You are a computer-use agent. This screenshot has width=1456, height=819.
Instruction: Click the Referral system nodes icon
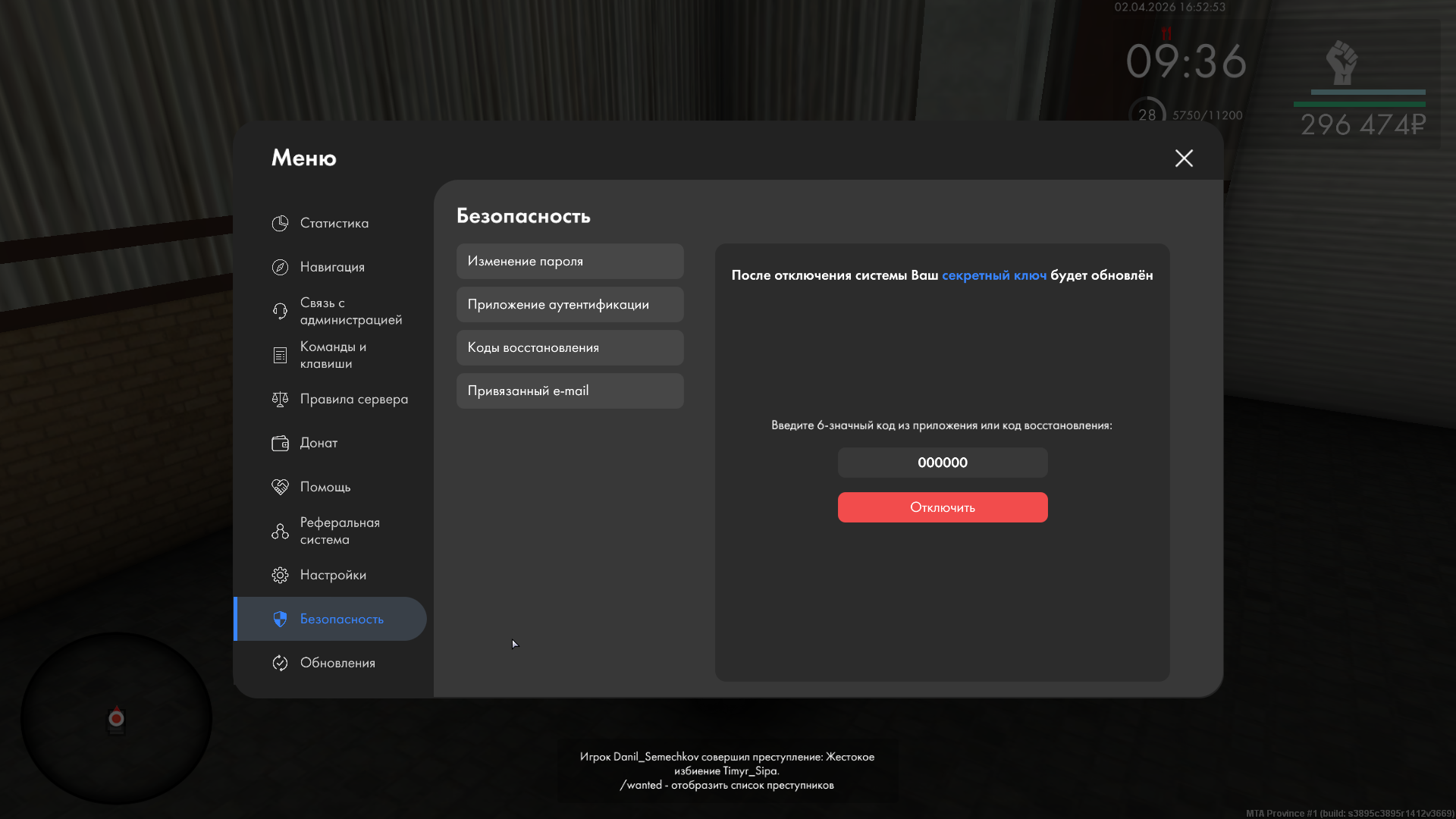click(280, 531)
